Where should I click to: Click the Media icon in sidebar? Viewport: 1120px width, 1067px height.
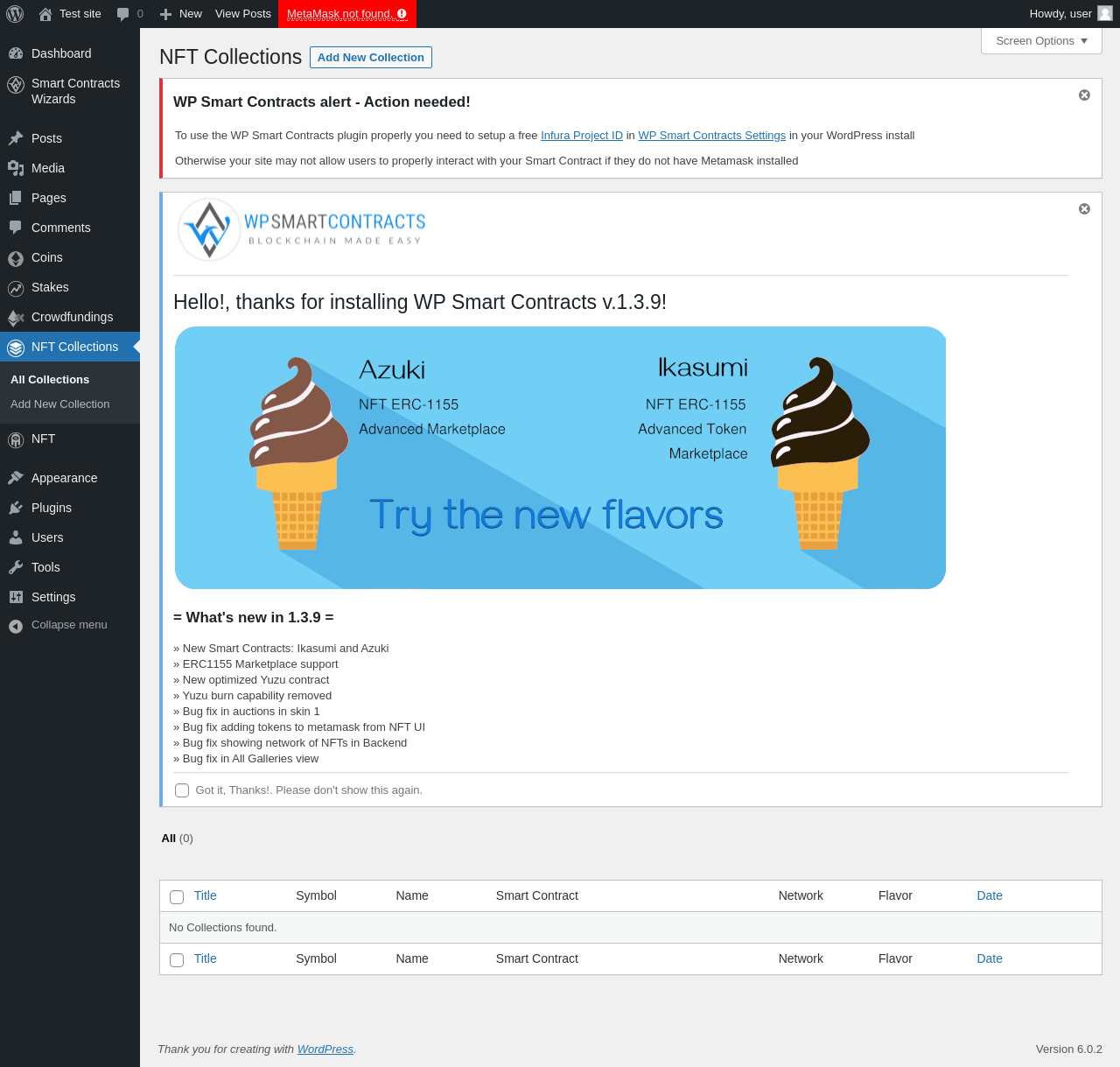click(x=16, y=168)
